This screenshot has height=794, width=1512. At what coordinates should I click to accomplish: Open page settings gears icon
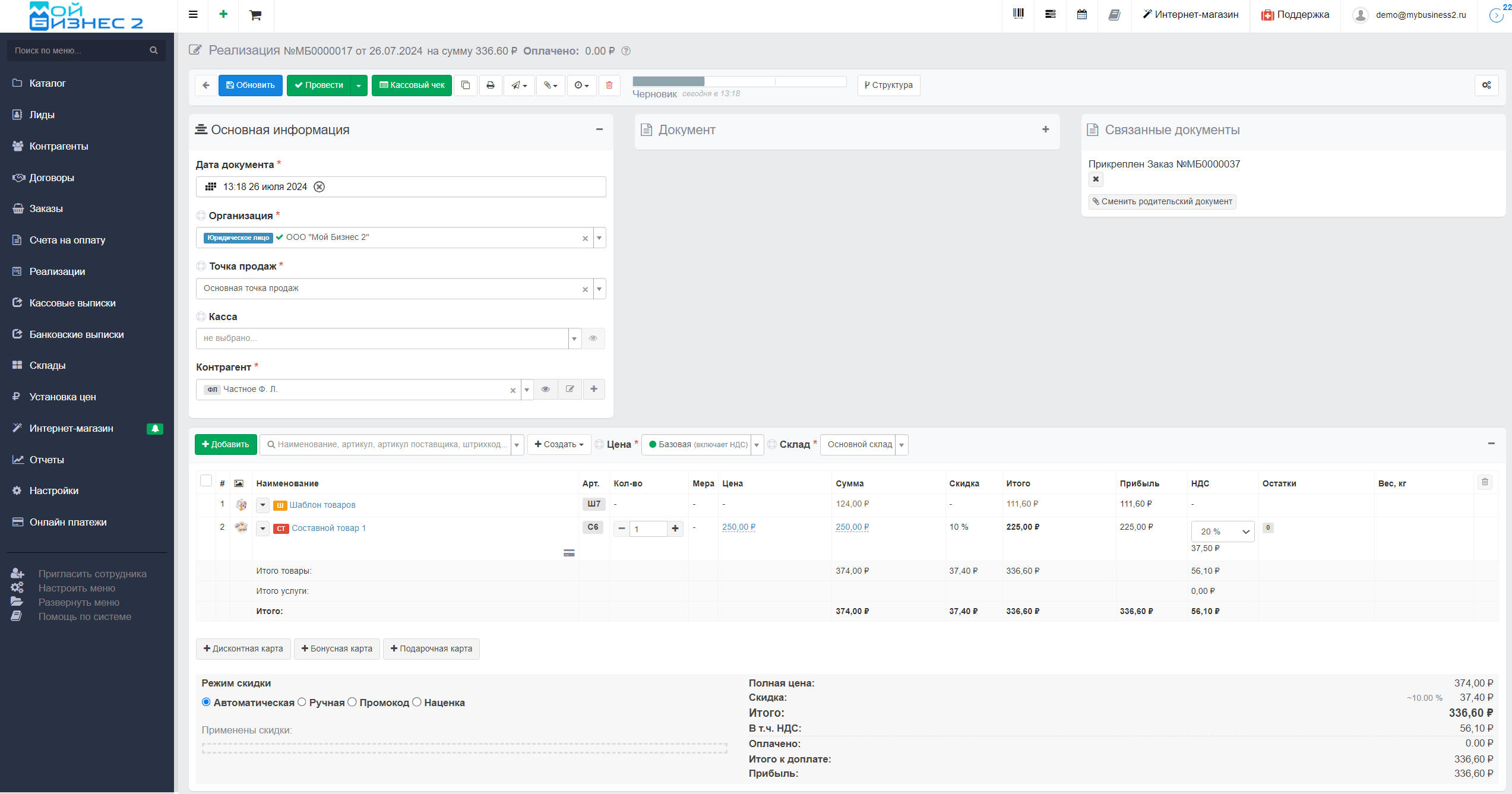point(1486,86)
